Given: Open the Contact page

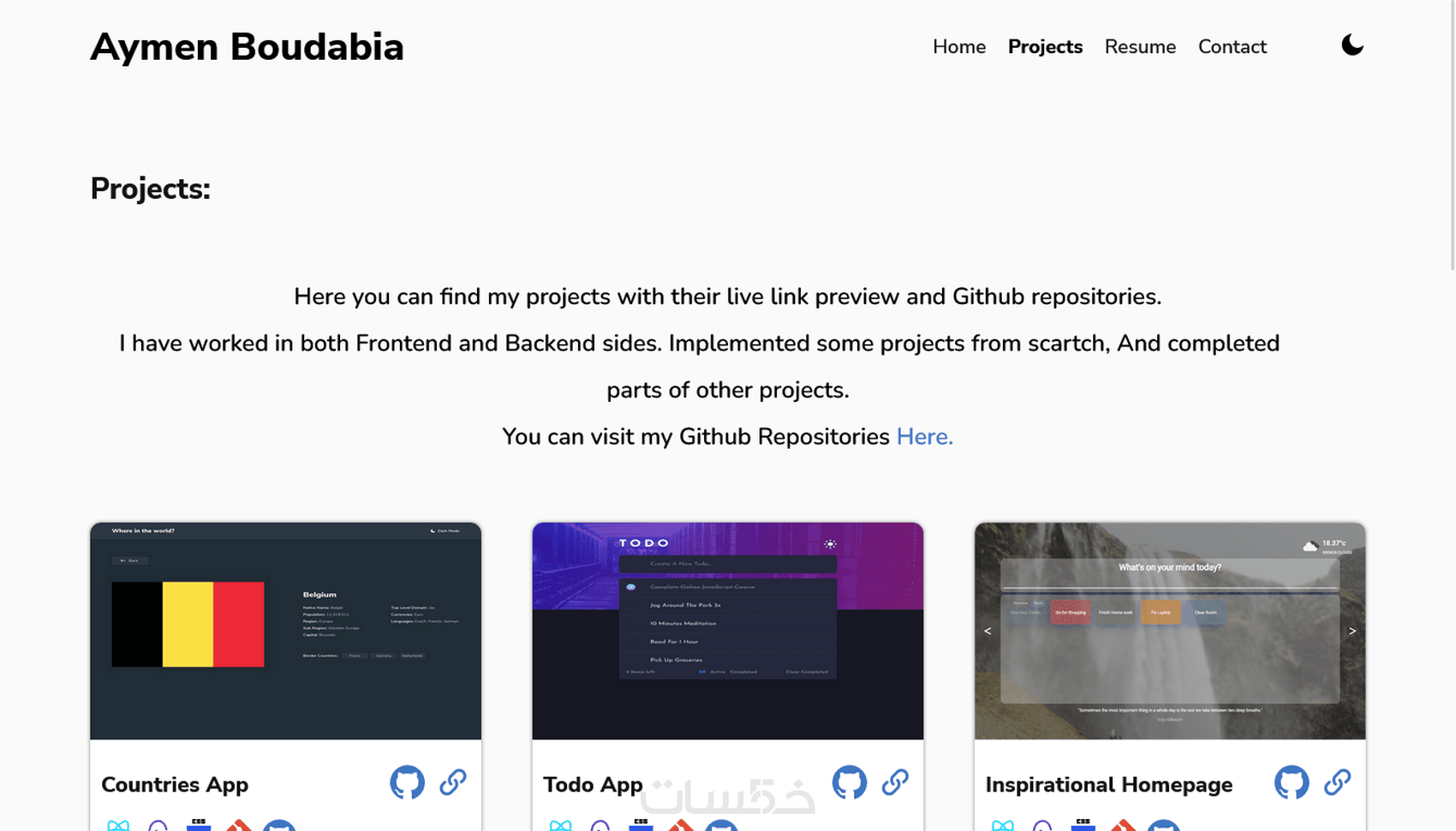Looking at the screenshot, I should pos(1232,47).
